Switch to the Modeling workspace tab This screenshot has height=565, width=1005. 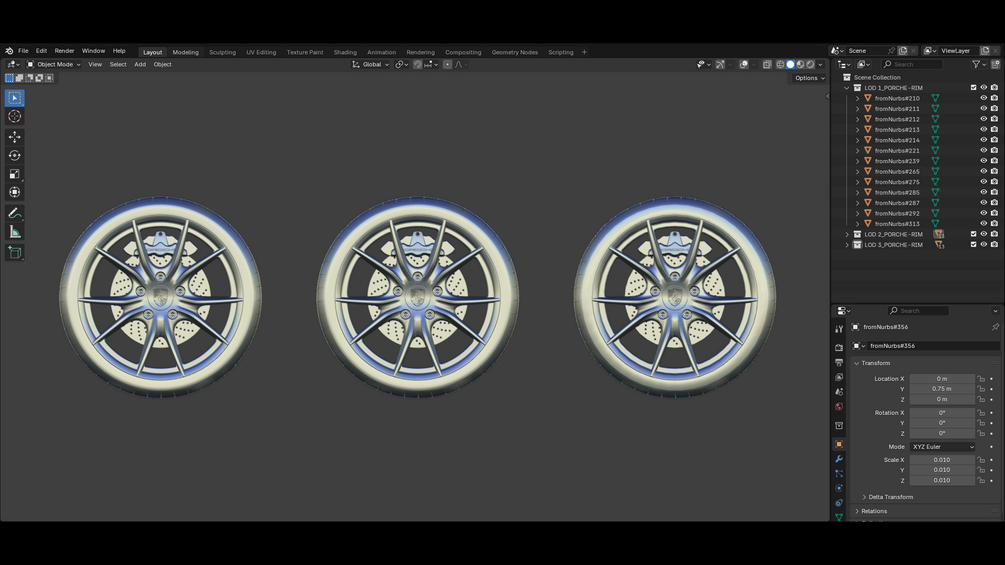pyautogui.click(x=185, y=53)
